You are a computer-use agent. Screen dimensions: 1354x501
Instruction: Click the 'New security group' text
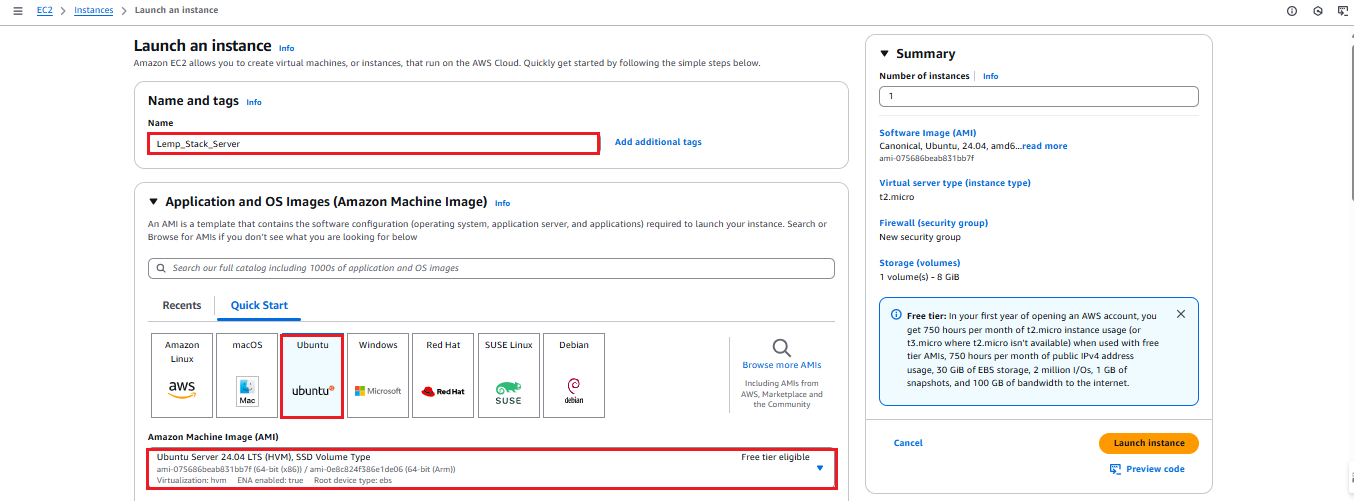coord(920,237)
